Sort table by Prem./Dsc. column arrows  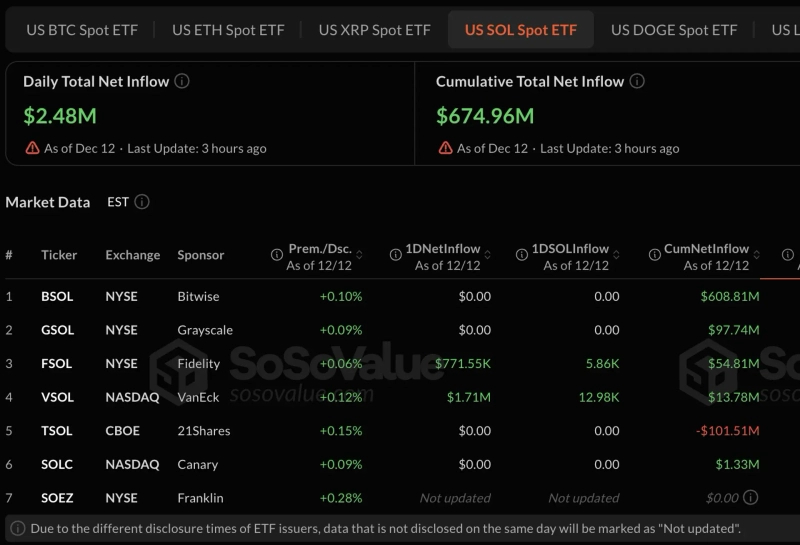click(360, 256)
